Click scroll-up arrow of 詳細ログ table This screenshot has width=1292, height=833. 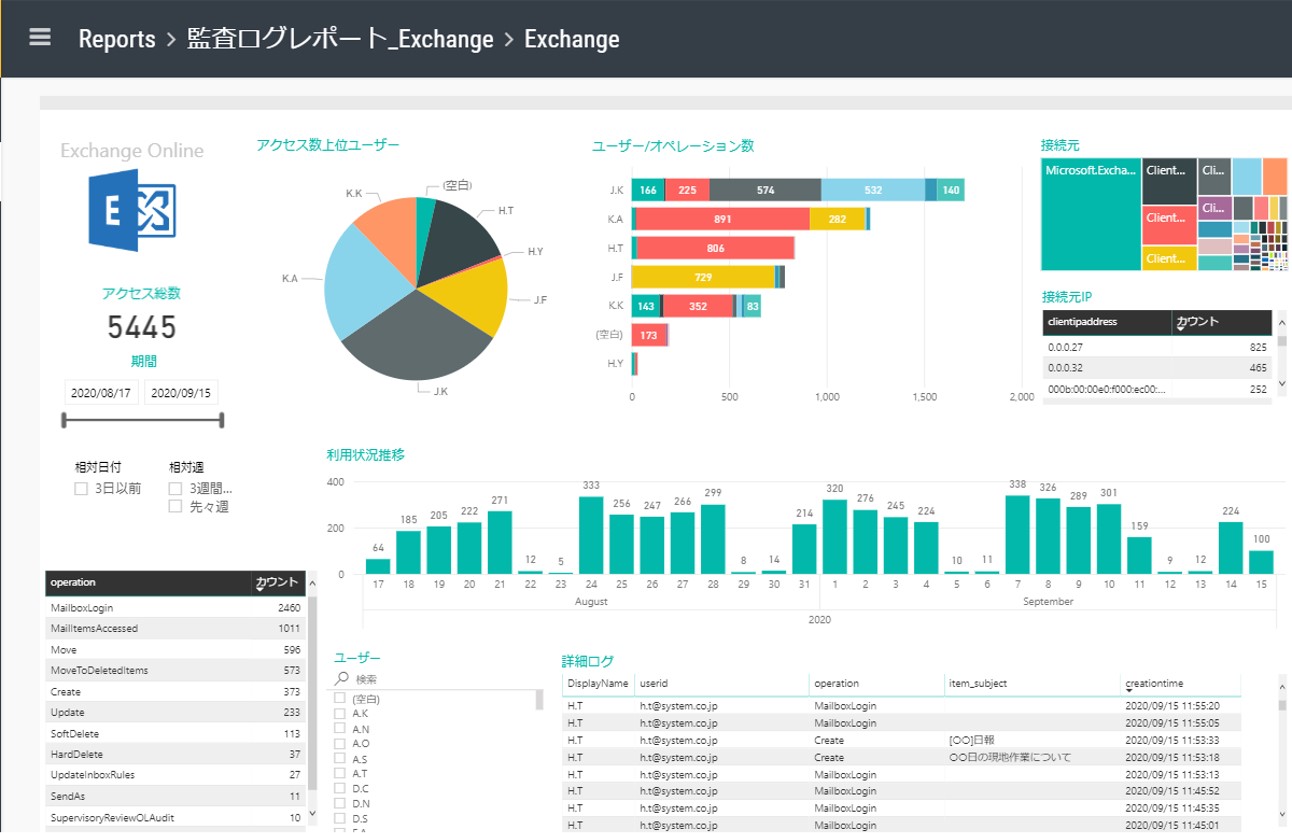[1282, 685]
